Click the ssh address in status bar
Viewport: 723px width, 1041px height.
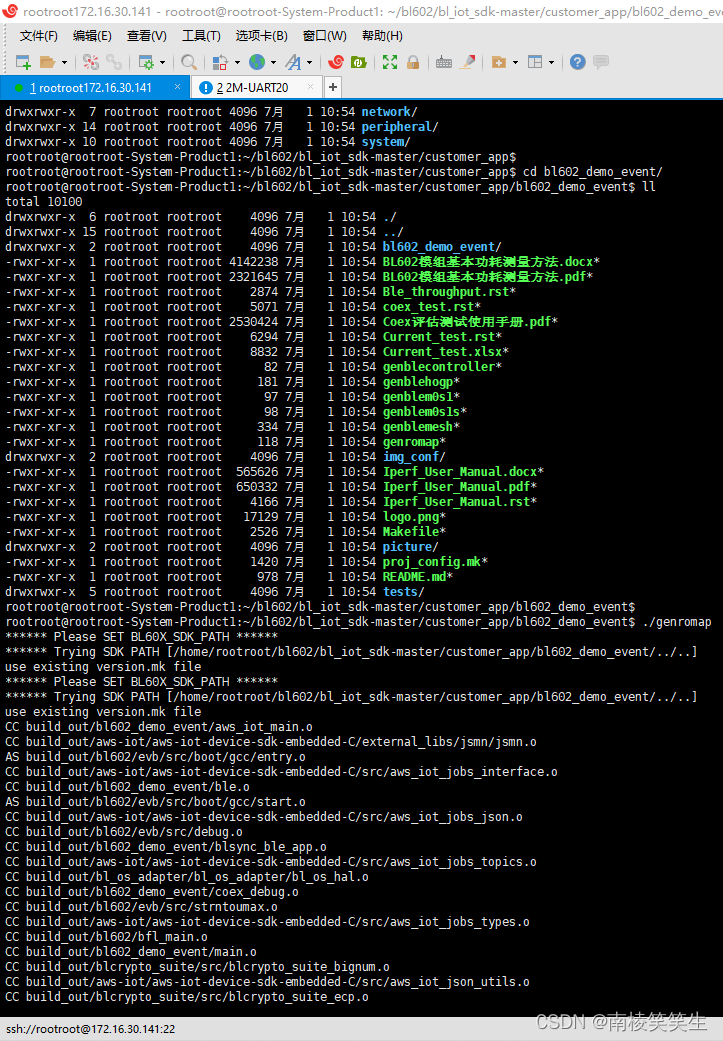coord(90,1028)
